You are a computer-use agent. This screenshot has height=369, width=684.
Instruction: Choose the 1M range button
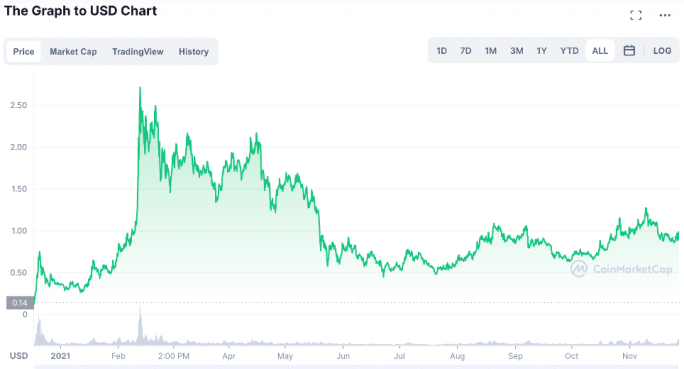491,51
